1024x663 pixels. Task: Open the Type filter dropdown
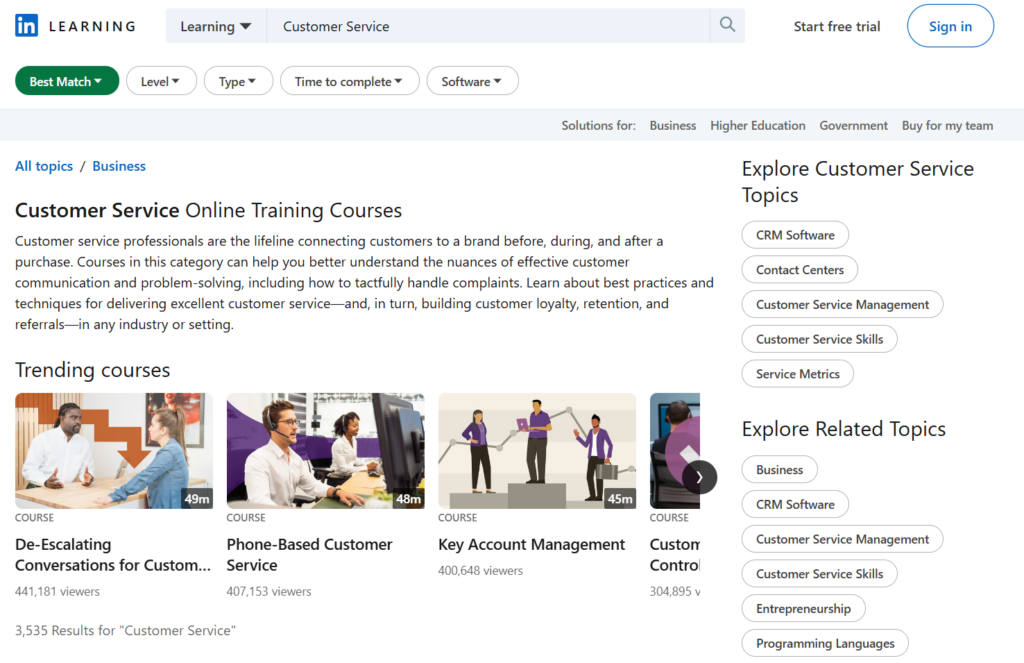(x=238, y=81)
